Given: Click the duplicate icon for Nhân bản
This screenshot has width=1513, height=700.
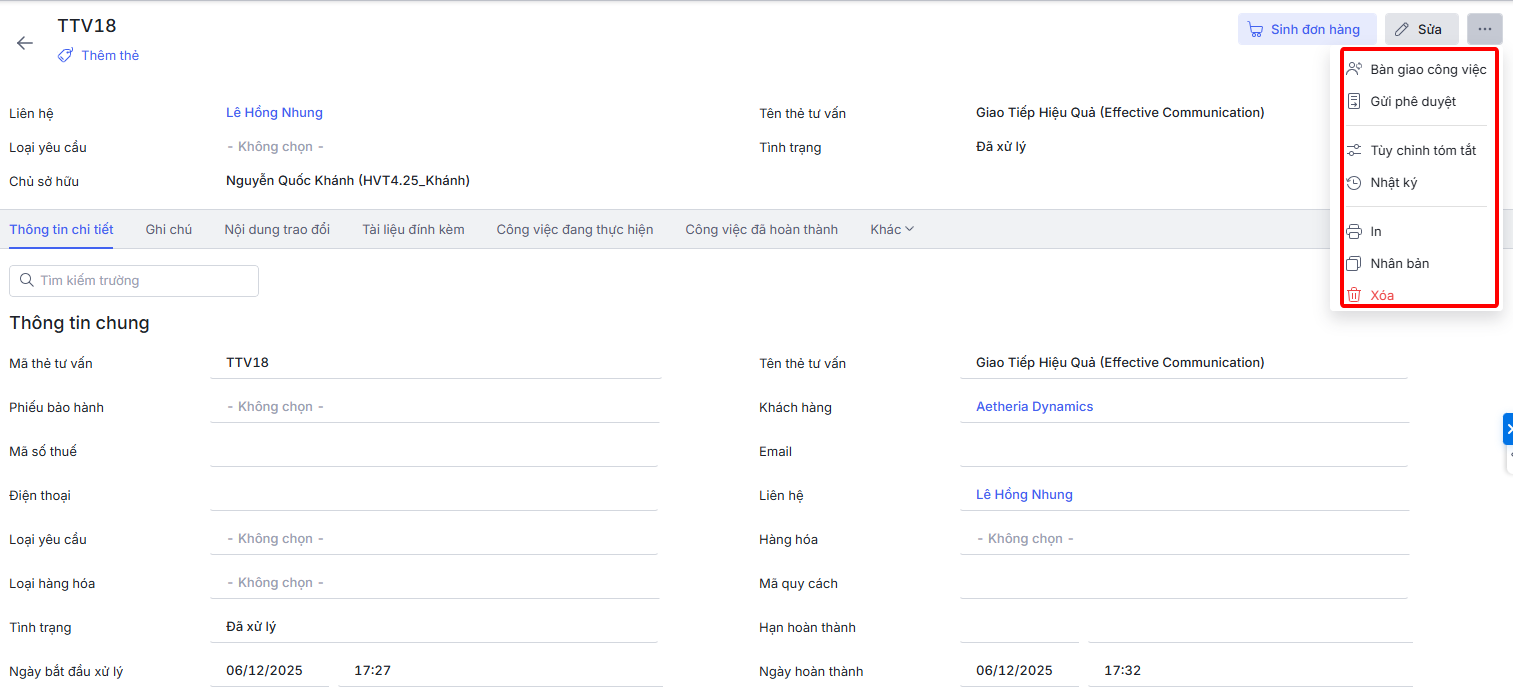Looking at the screenshot, I should click(x=1354, y=264).
